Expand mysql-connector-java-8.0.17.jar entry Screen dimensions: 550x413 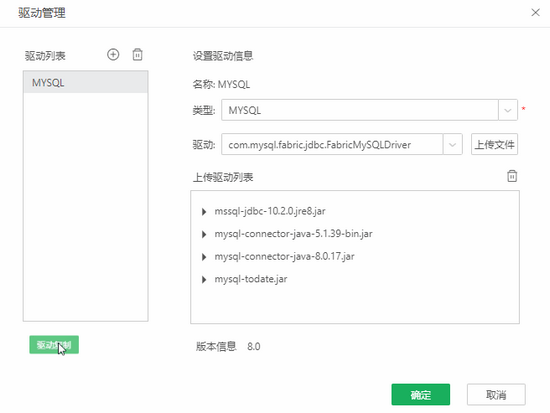click(x=204, y=257)
